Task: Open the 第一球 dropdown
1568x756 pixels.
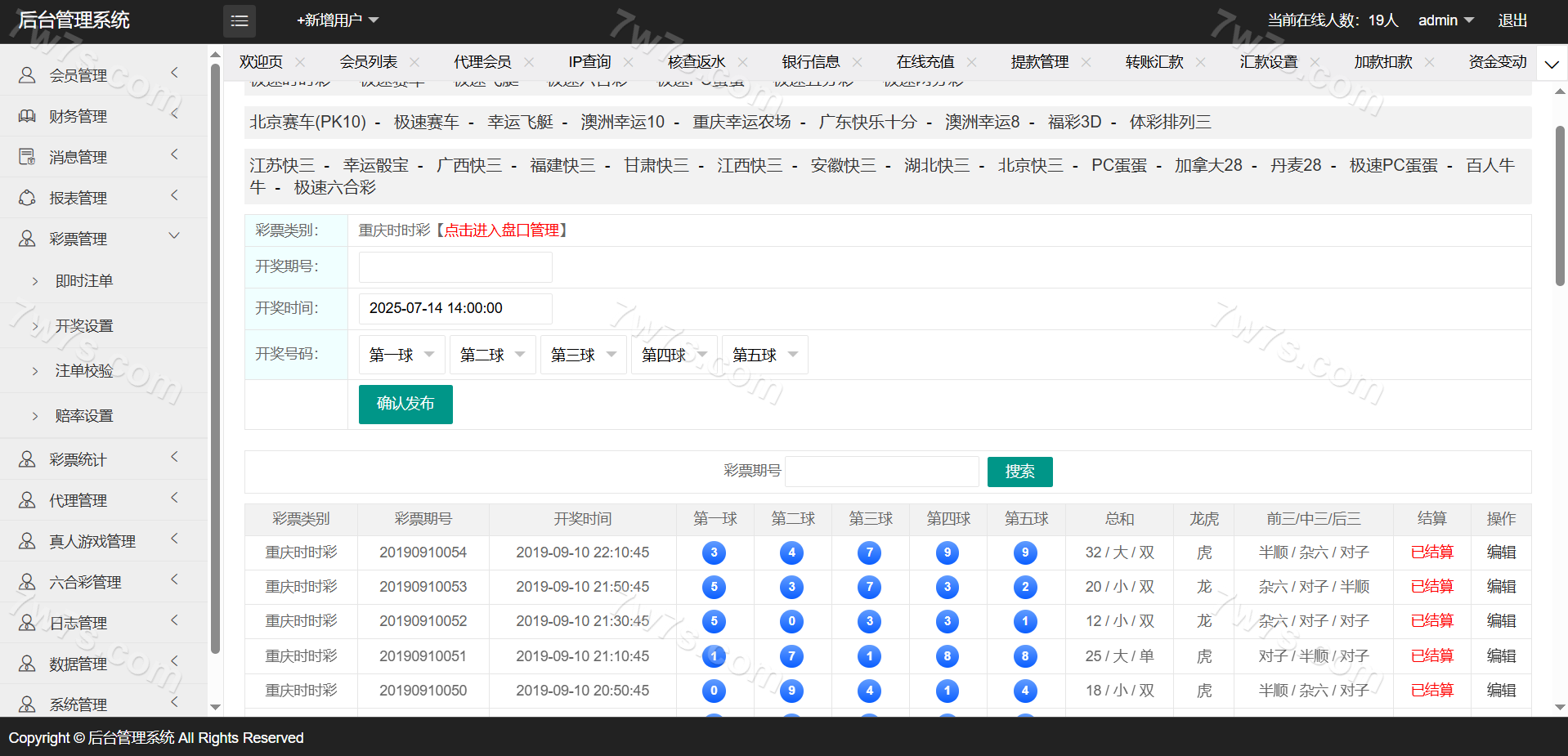Action: [401, 355]
